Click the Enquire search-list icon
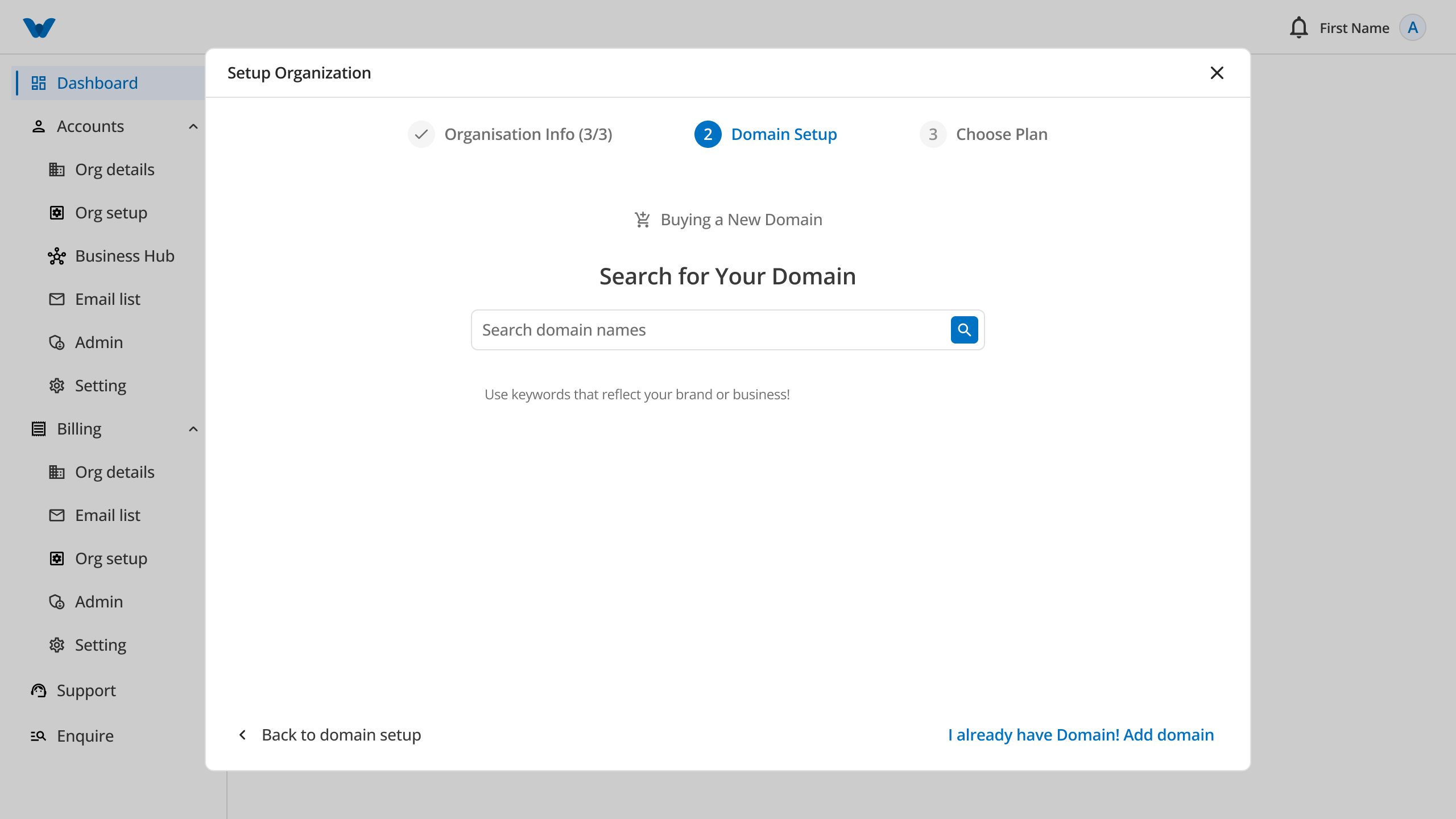Viewport: 1456px width, 819px height. 39,736
